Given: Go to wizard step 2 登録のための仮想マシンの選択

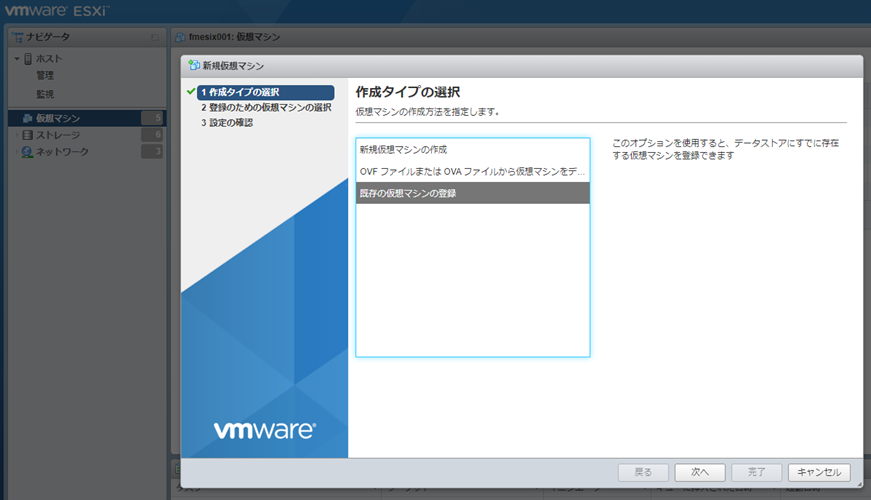Looking at the screenshot, I should (x=265, y=107).
